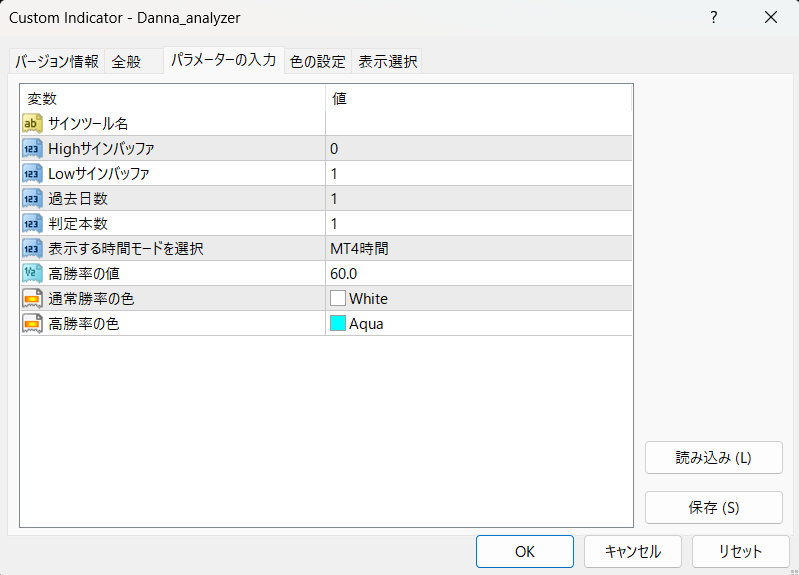Image resolution: width=799 pixels, height=575 pixels.
Task: Click the empty サインツール名 value field
Action: pyautogui.click(x=478, y=123)
